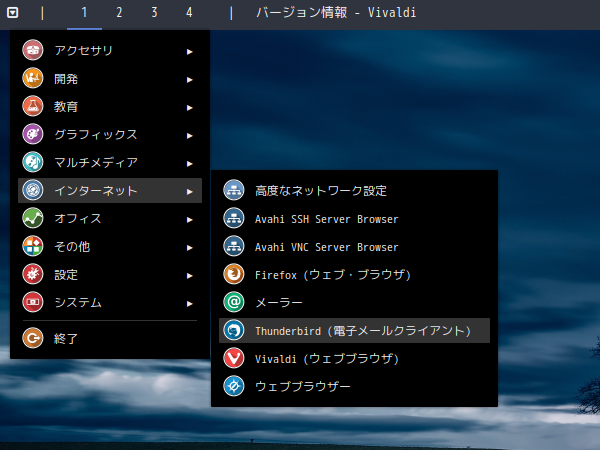Expand the オフィス submenu arrow

[189, 220]
